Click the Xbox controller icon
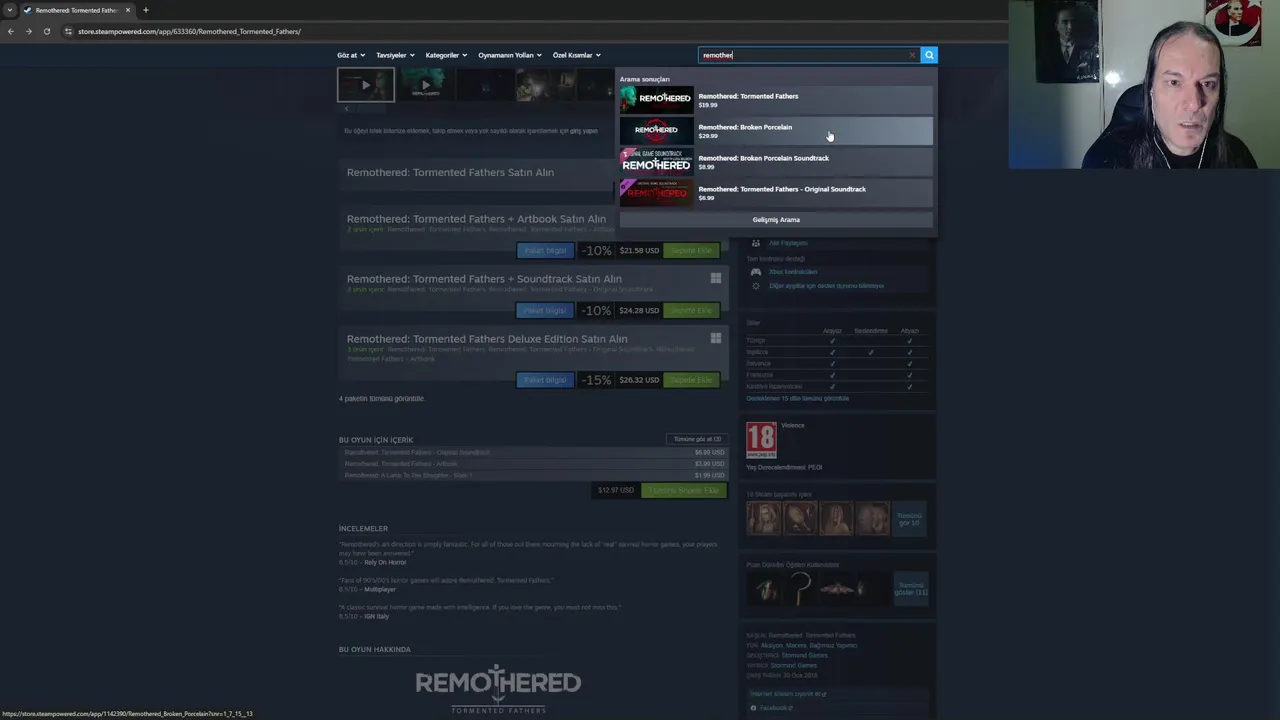1280x720 pixels. 756,272
